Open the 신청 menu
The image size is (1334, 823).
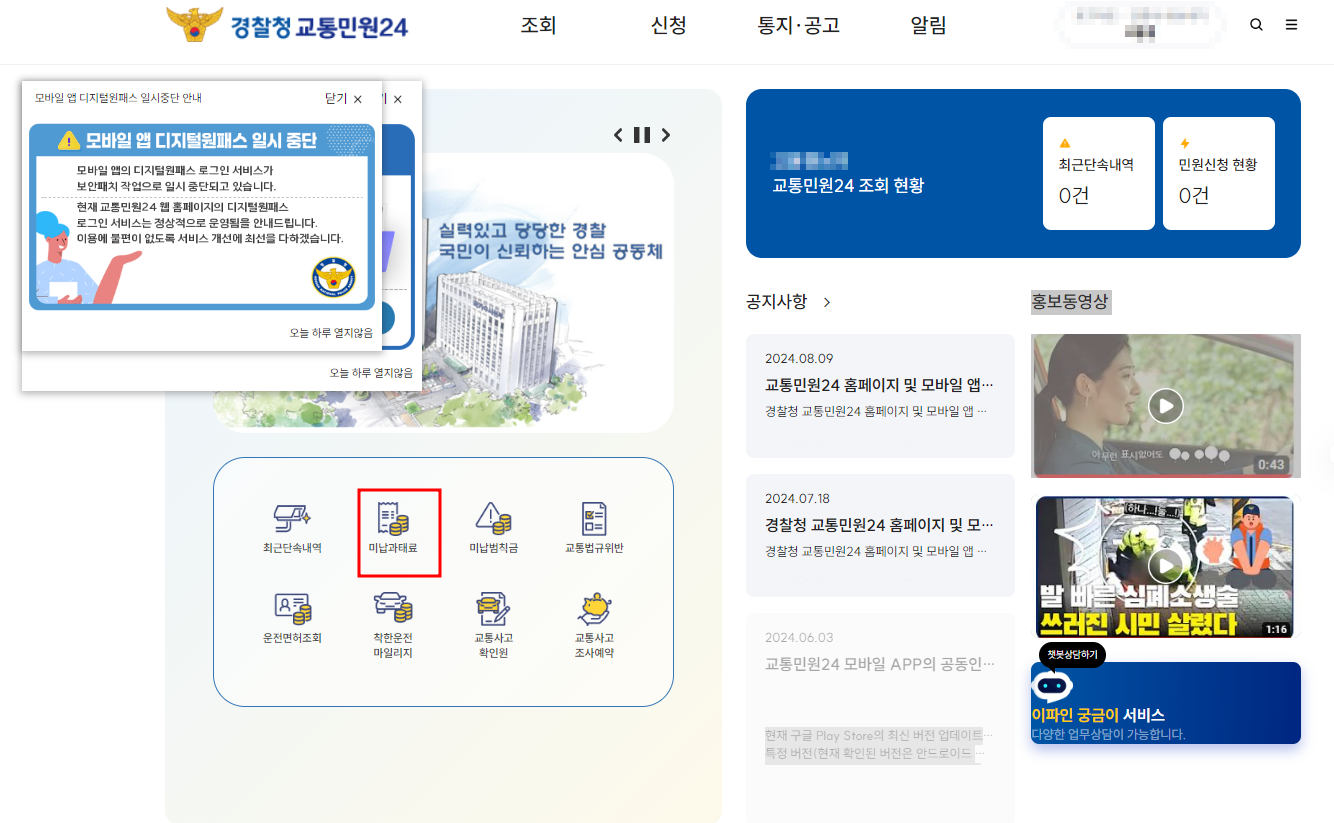point(668,26)
